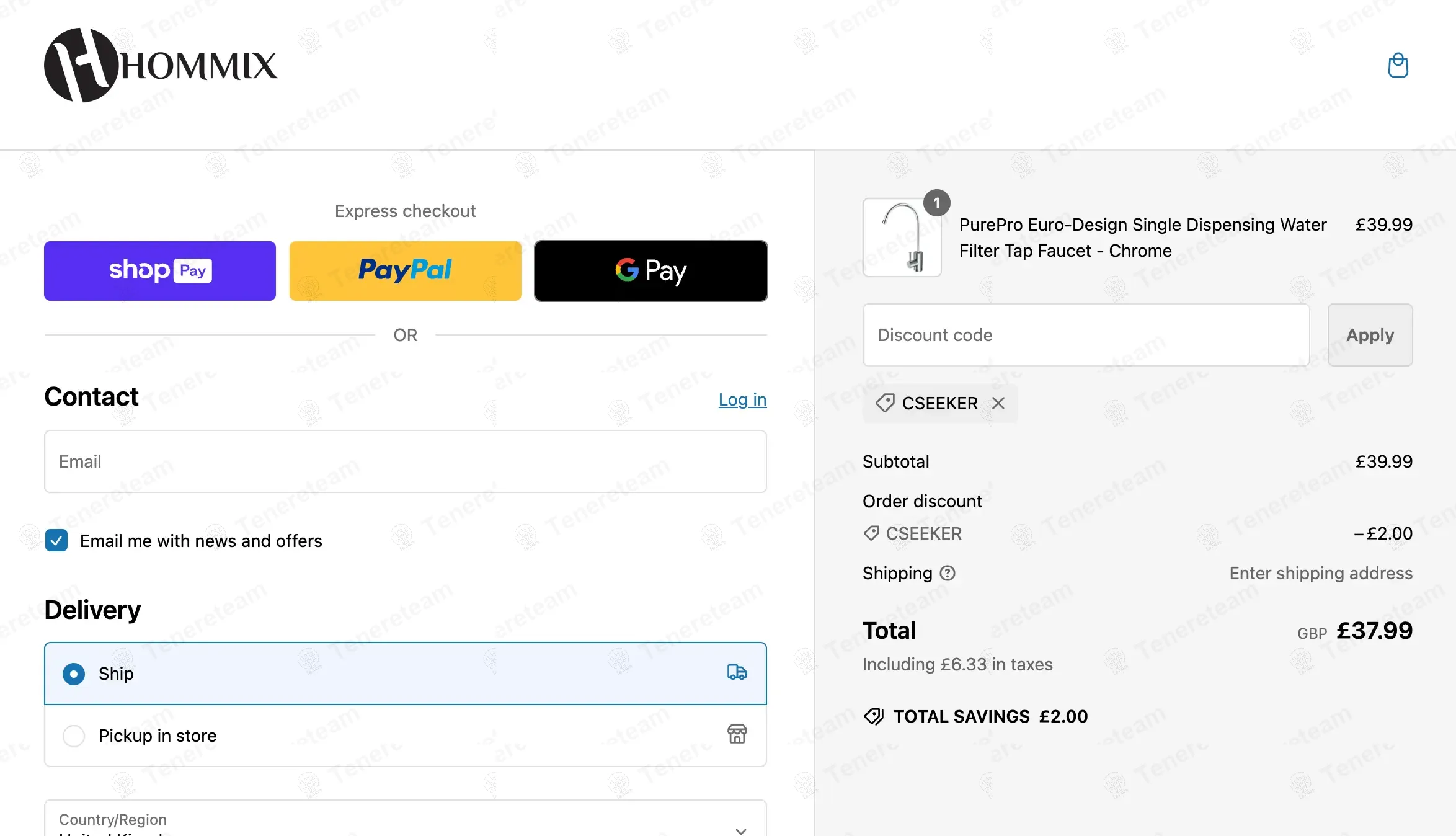The height and width of the screenshot is (836, 1456).
Task: Select the Pickup in store option
Action: point(74,736)
